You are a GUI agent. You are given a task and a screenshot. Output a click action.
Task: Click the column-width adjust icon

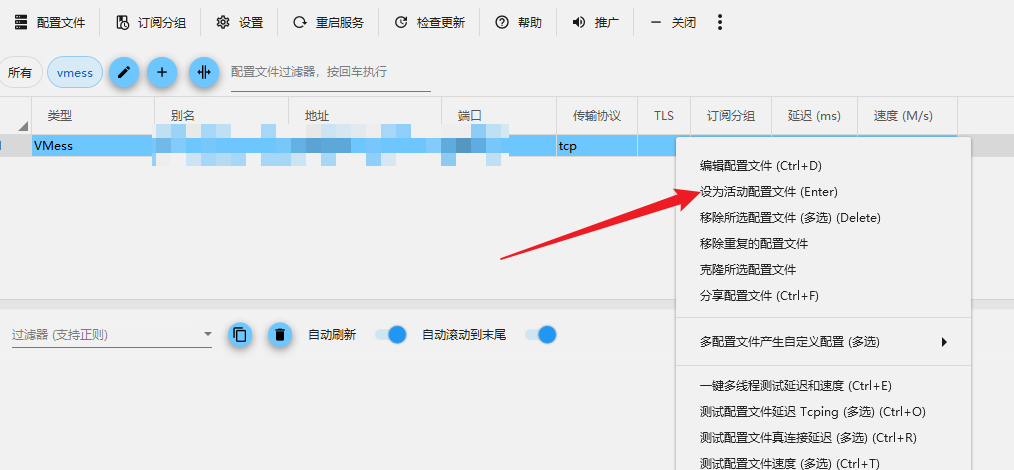[204, 72]
